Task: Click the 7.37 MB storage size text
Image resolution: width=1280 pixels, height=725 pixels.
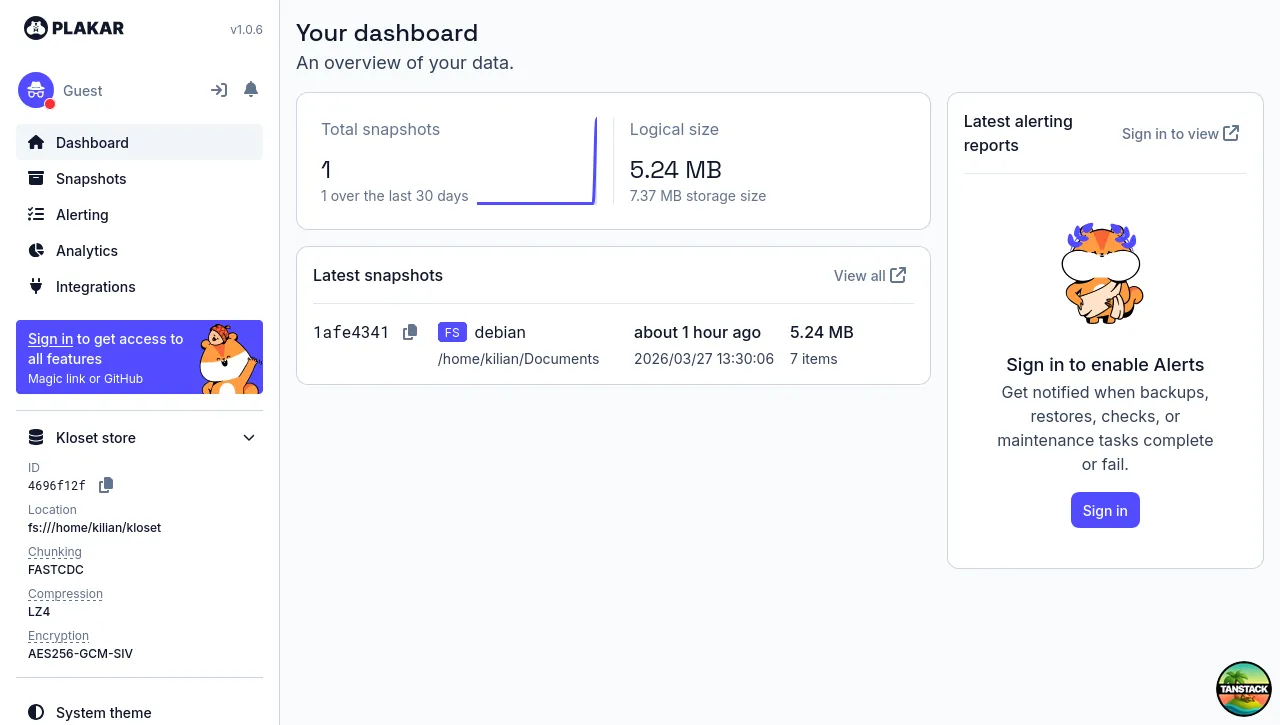Action: tap(698, 196)
